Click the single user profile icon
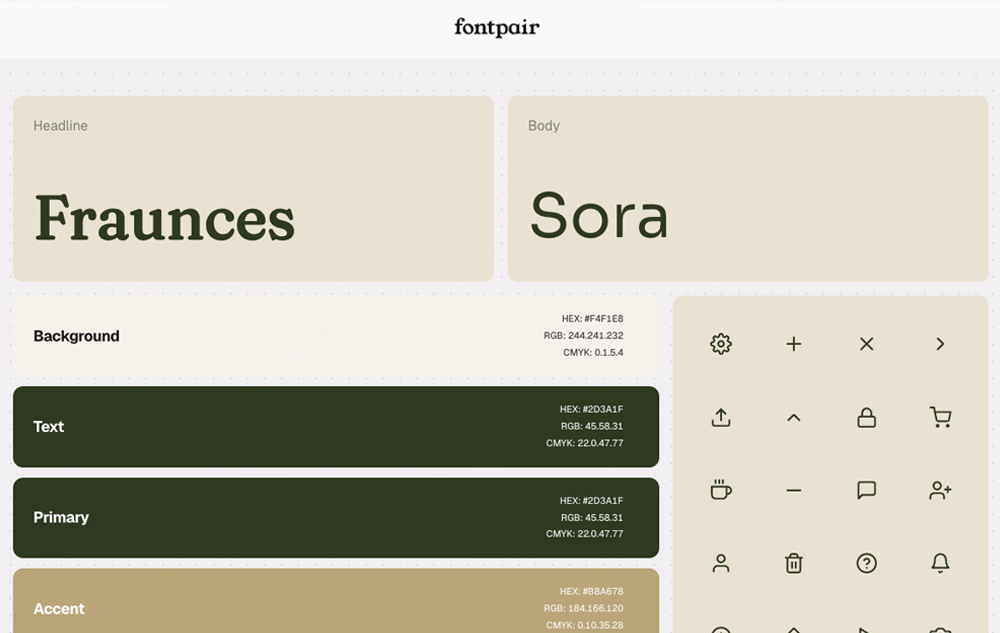Screen dimensions: 1000x633 coord(721,563)
